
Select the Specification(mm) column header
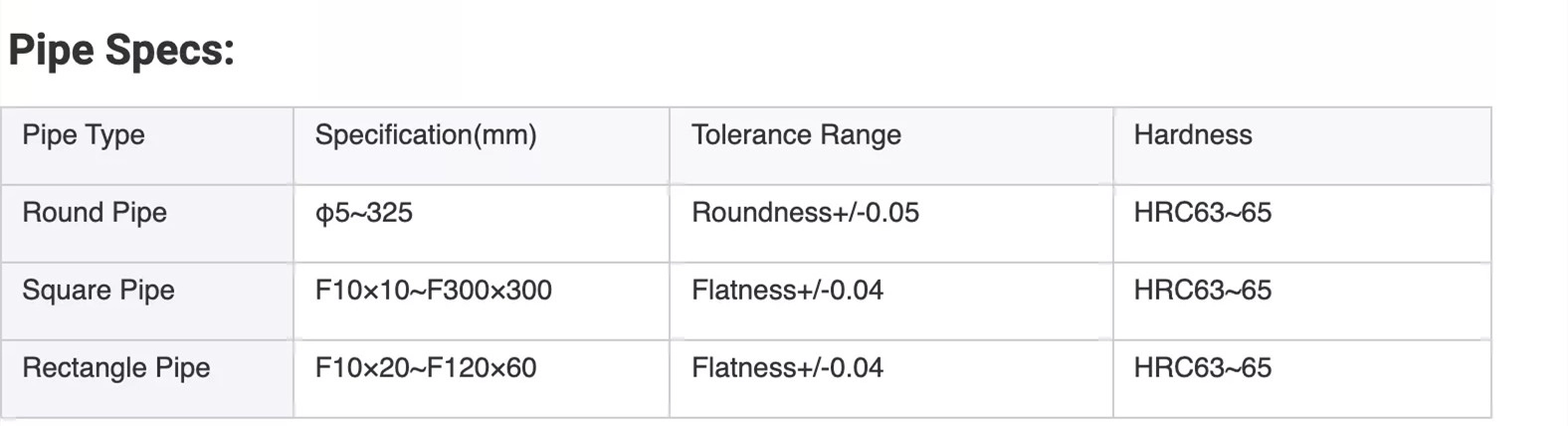(426, 135)
